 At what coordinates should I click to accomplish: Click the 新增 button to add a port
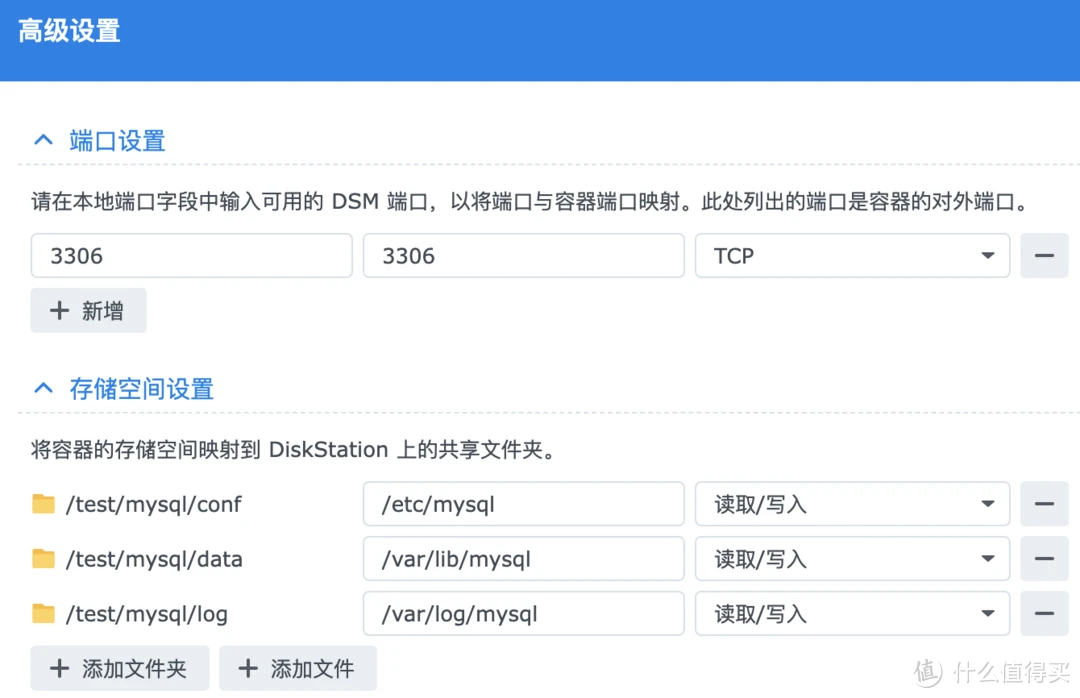(x=88, y=311)
